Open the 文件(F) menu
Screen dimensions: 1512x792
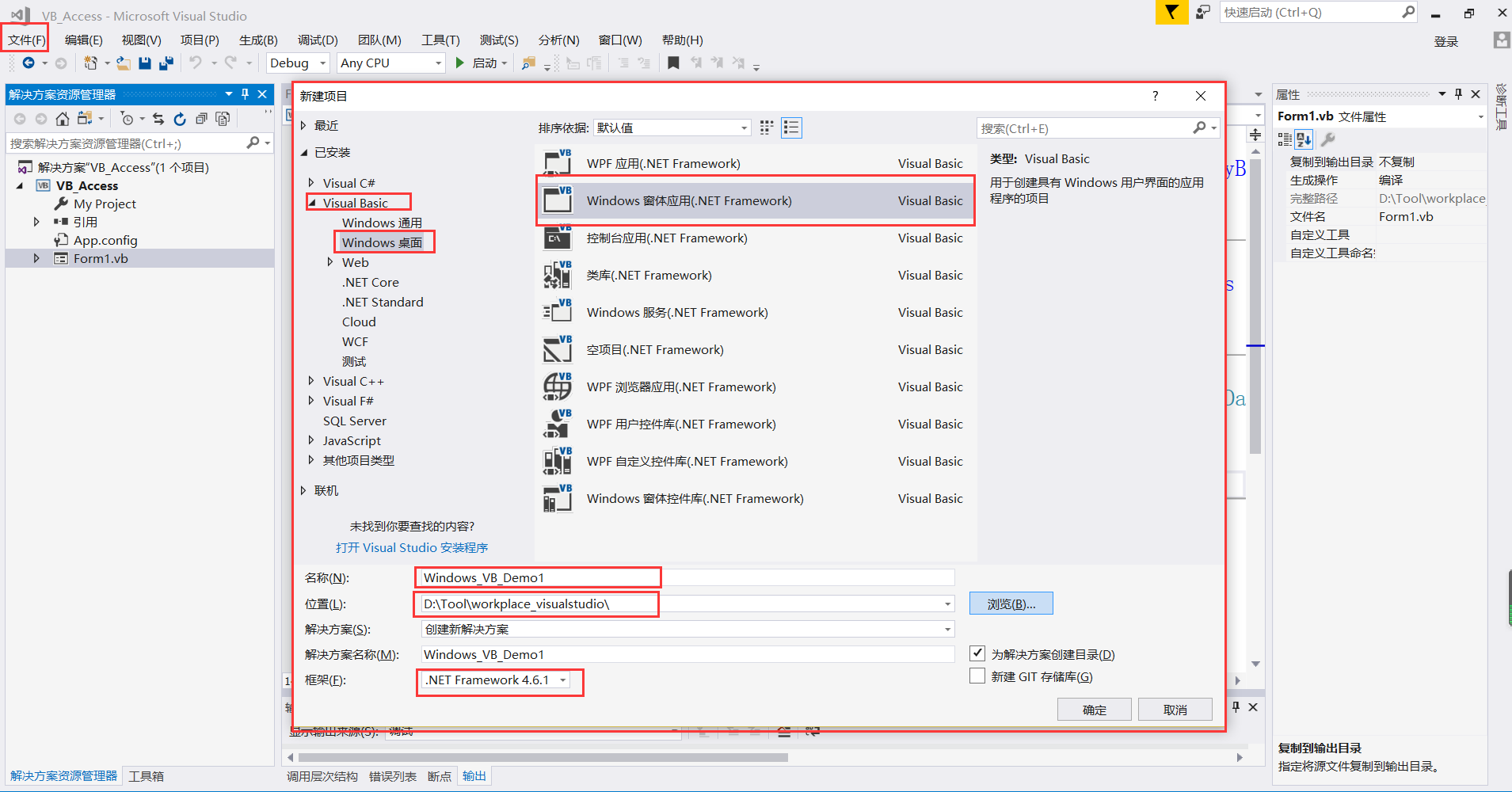25,40
